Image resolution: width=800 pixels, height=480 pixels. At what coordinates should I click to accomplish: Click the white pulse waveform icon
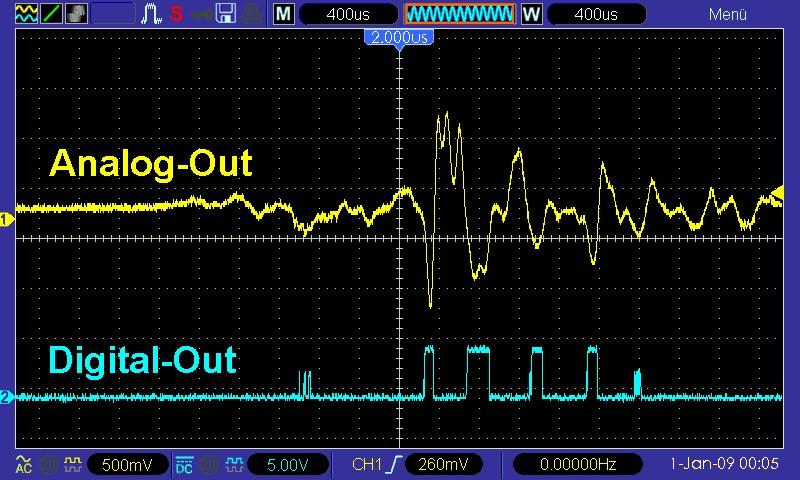pos(151,13)
